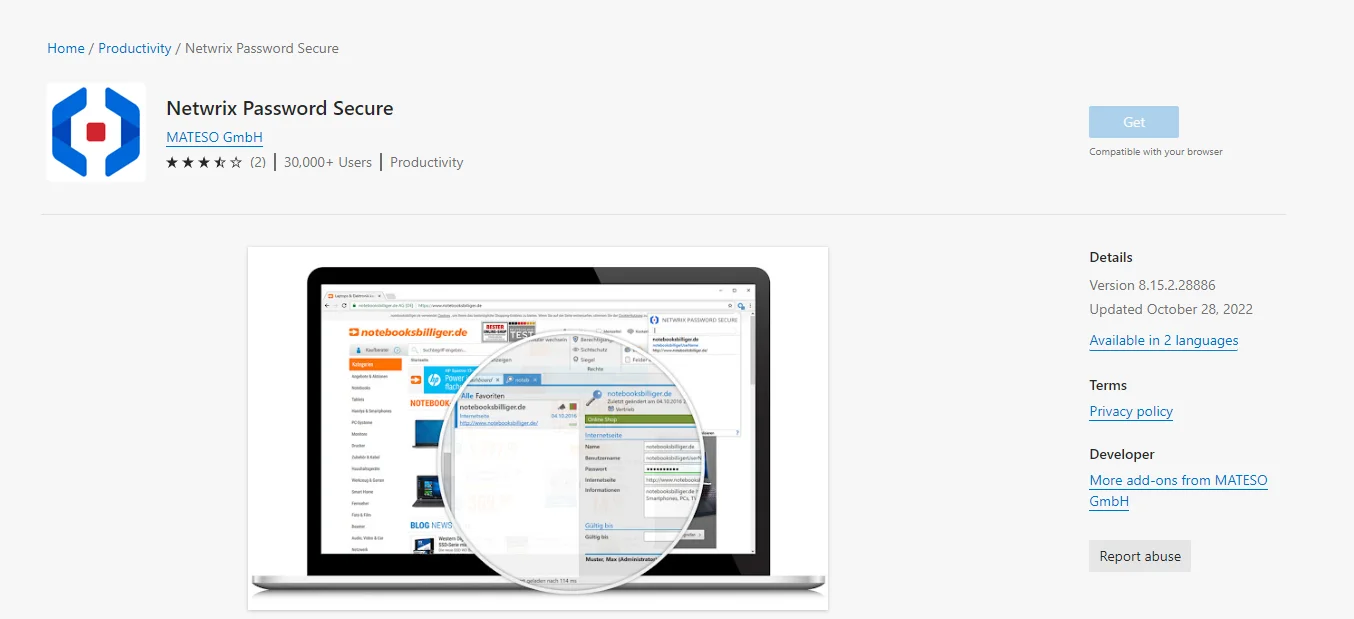1354x619 pixels.
Task: Open the Privacy policy link
Action: [1131, 411]
